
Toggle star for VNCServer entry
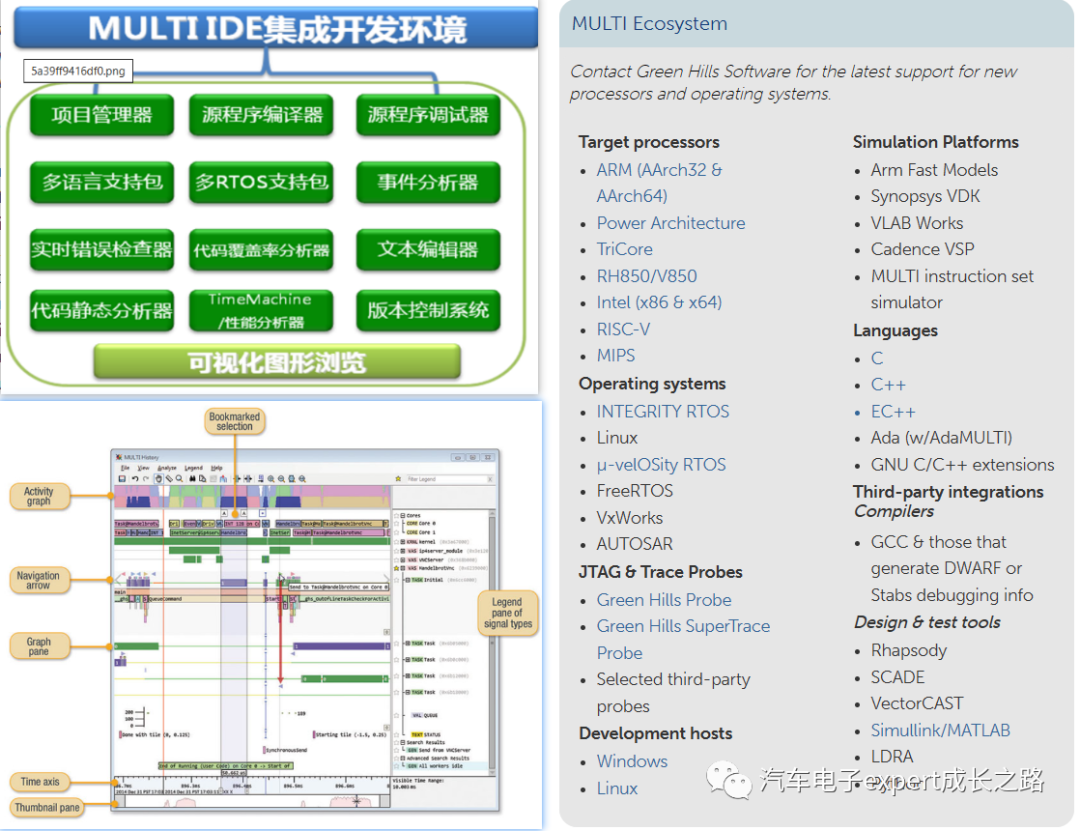coord(397,560)
